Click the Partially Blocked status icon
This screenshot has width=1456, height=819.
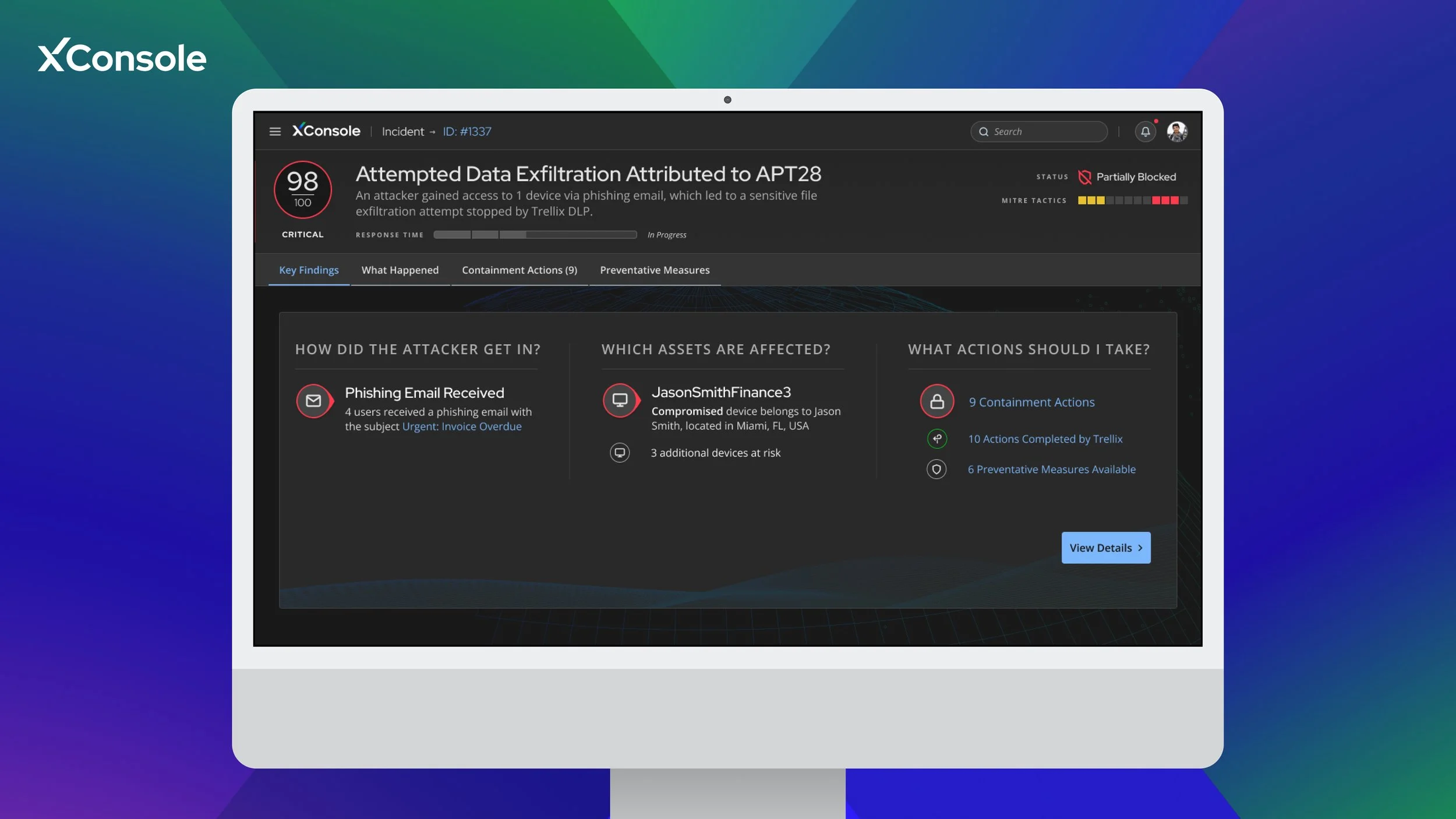(1084, 177)
